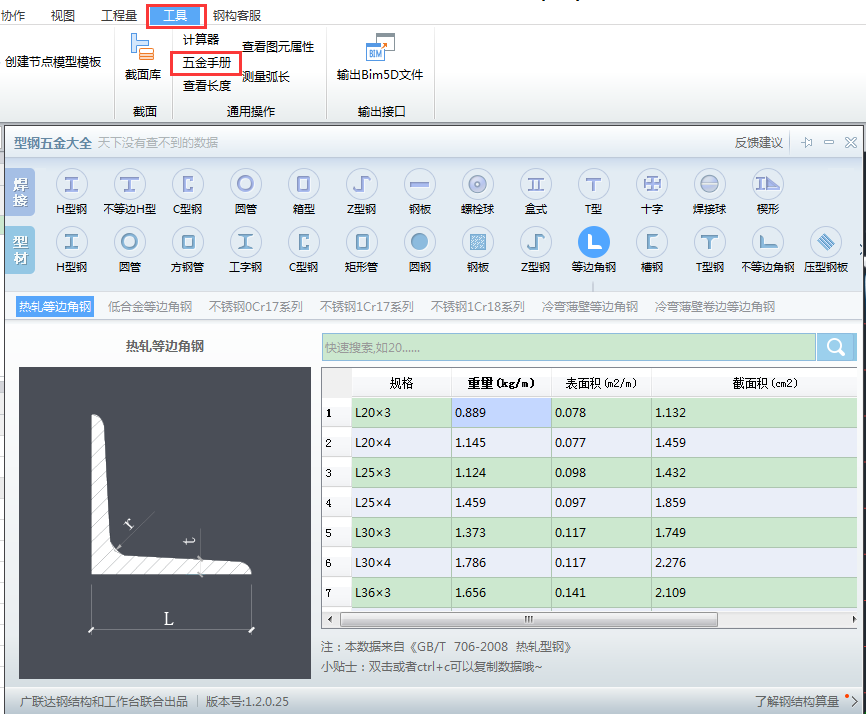Pick the welded 钢板 plate icon

419,184
